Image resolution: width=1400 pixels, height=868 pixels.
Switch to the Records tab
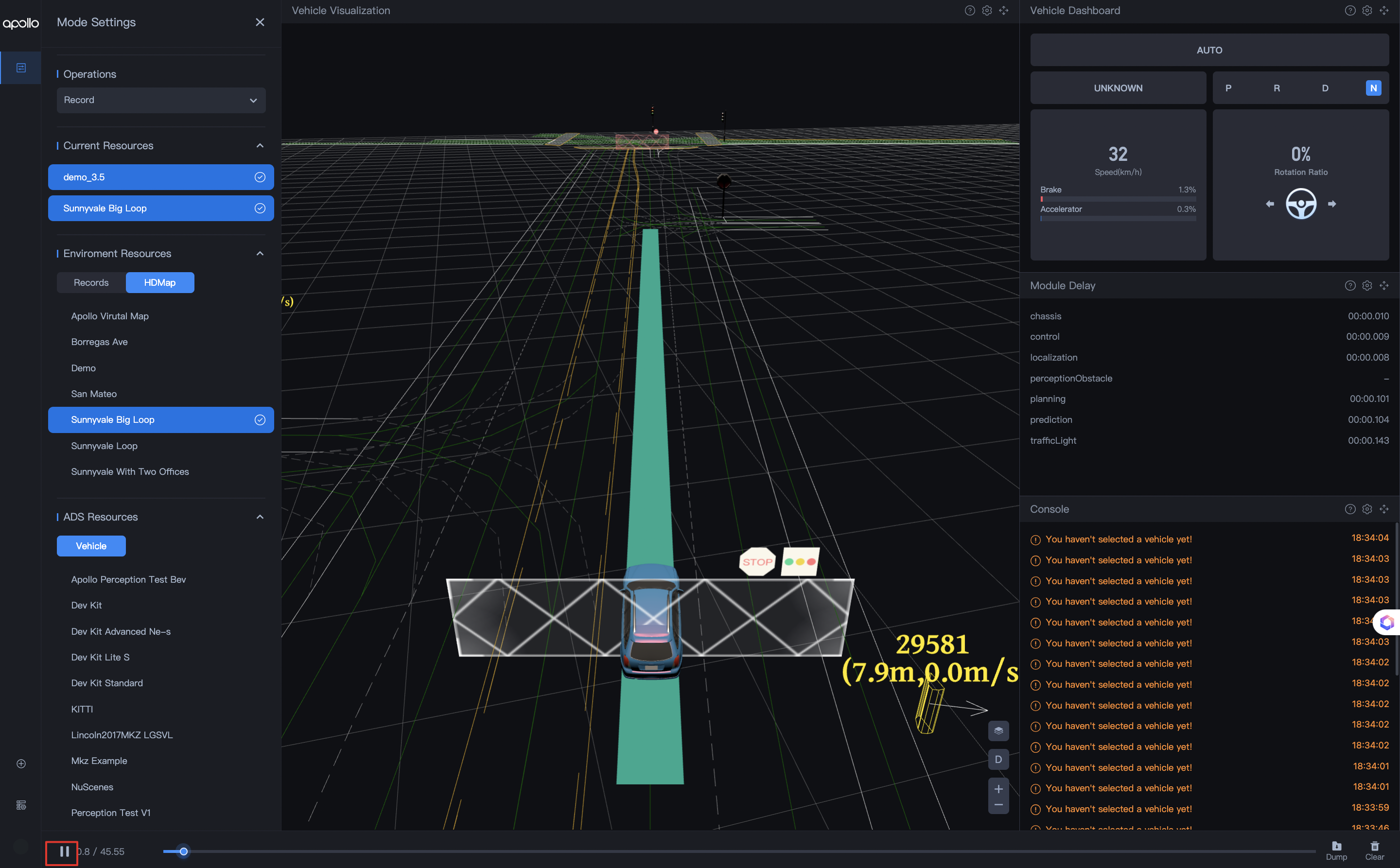pos(91,282)
